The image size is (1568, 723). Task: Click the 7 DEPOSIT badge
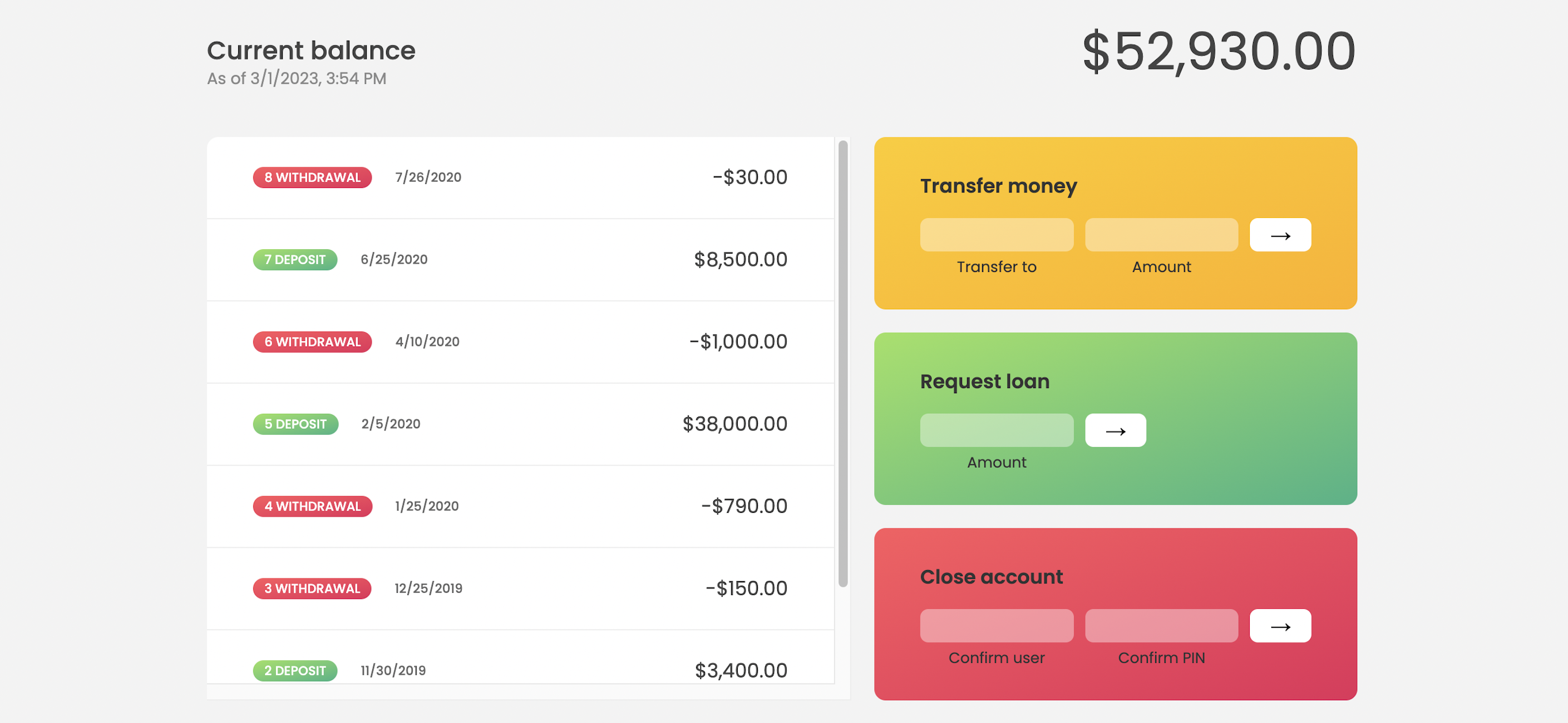pyautogui.click(x=295, y=259)
